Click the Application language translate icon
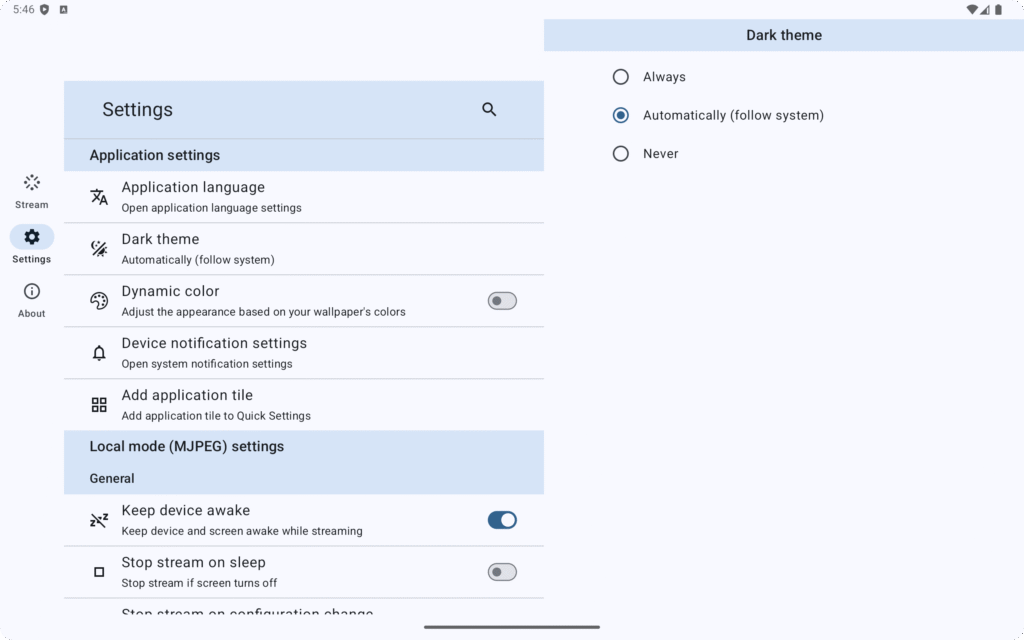Screen dimensions: 1024x640 pyautogui.click(x=99, y=197)
